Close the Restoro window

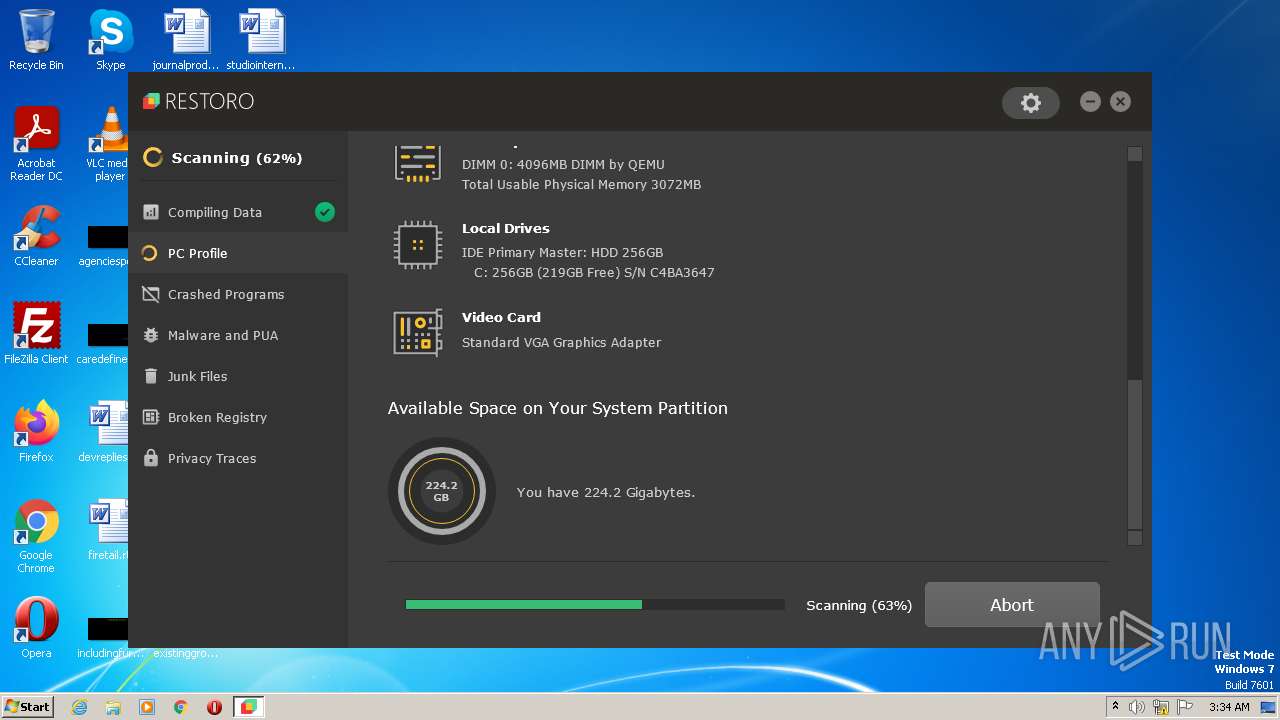pos(1120,102)
